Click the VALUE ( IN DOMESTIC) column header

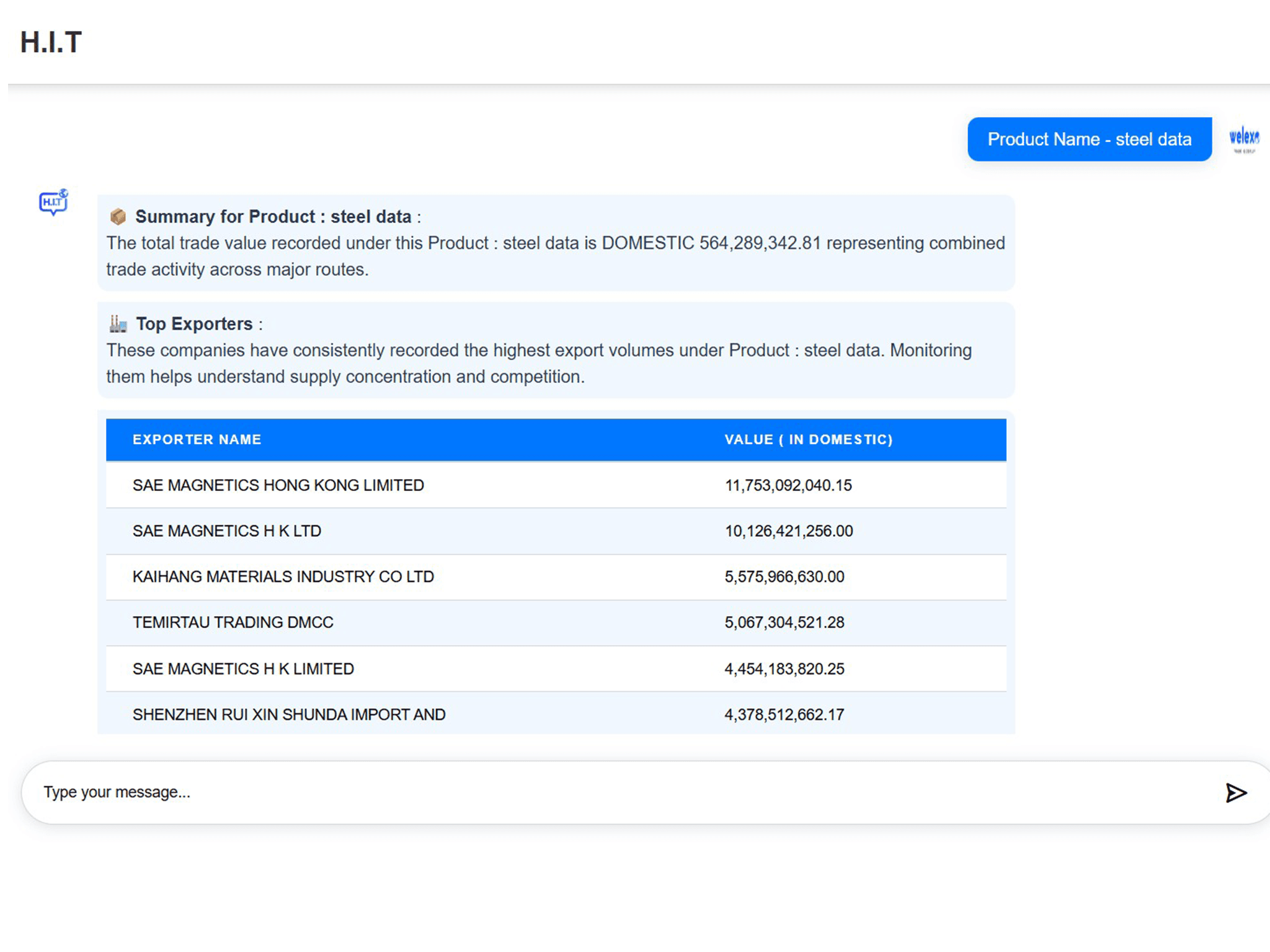point(808,439)
